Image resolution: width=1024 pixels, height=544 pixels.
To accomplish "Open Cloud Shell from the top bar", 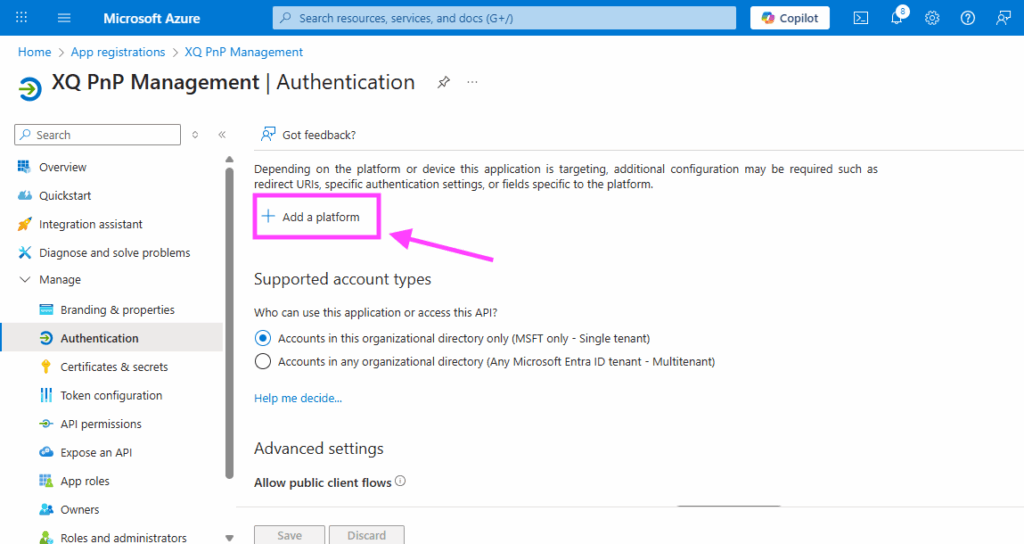I will (x=860, y=18).
